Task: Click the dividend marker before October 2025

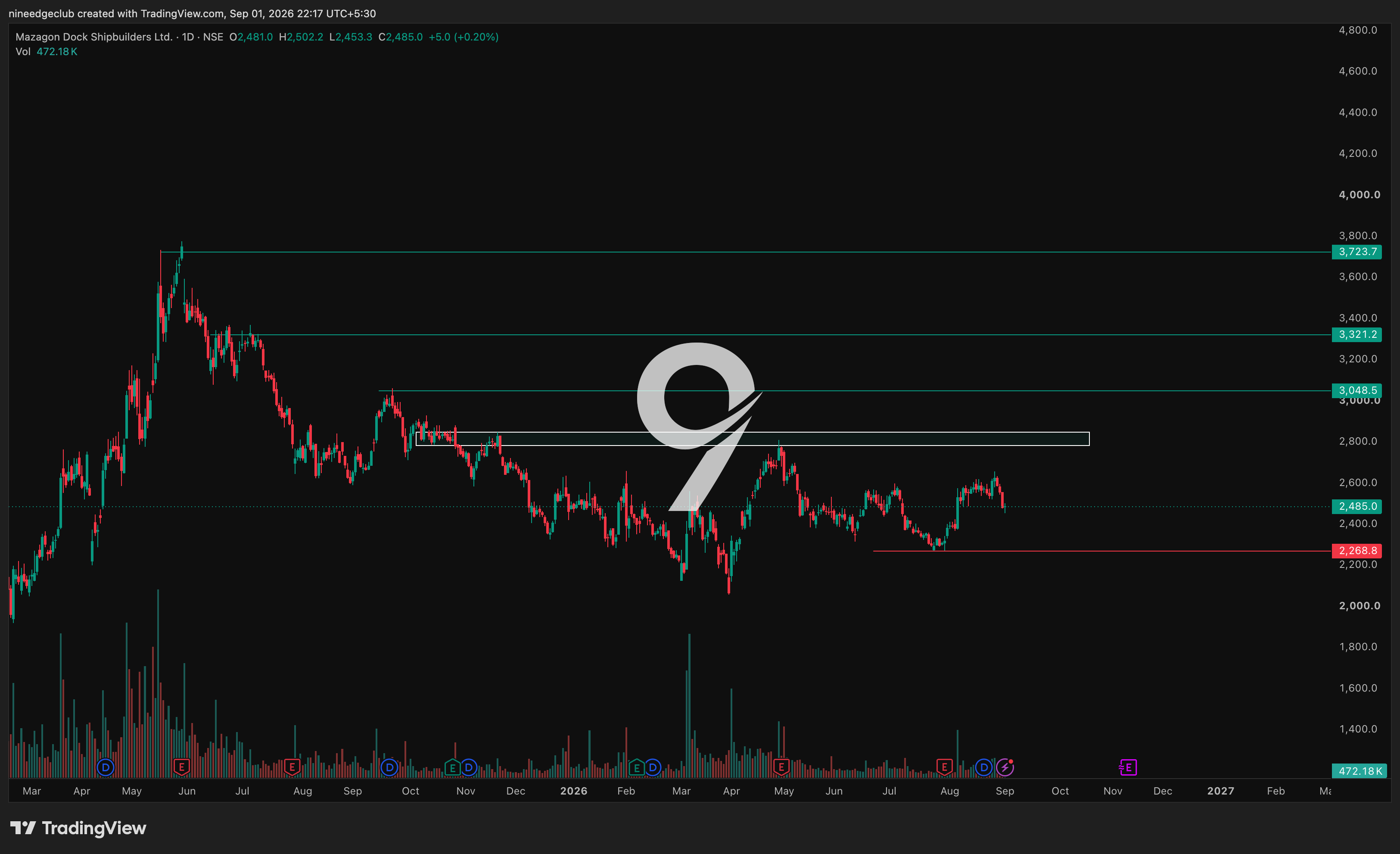Action: pyautogui.click(x=389, y=768)
